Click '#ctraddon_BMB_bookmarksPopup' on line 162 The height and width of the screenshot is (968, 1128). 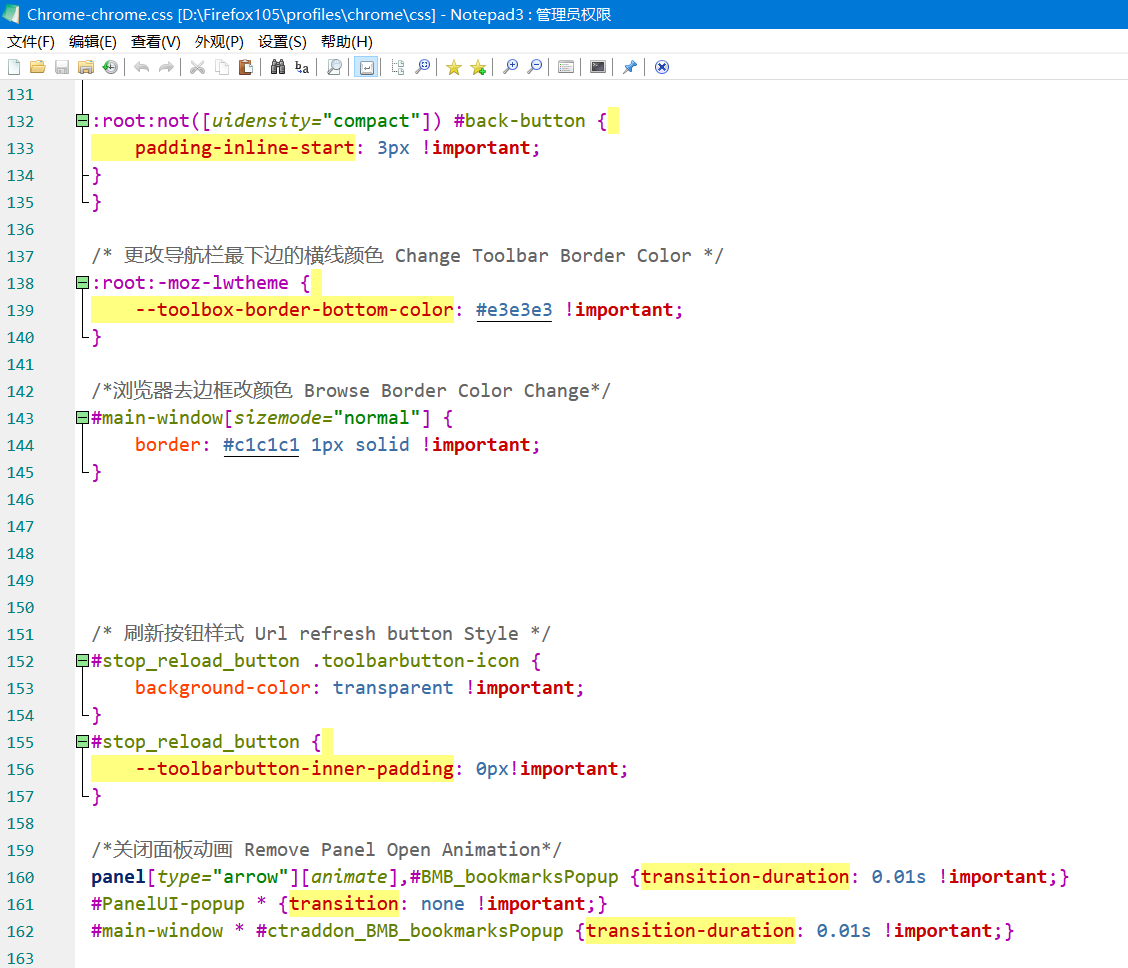(410, 931)
